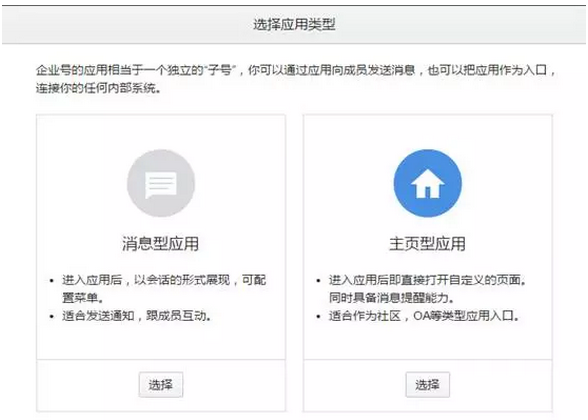
Task: Click the 消息型应用 card title
Action: [x=160, y=243]
